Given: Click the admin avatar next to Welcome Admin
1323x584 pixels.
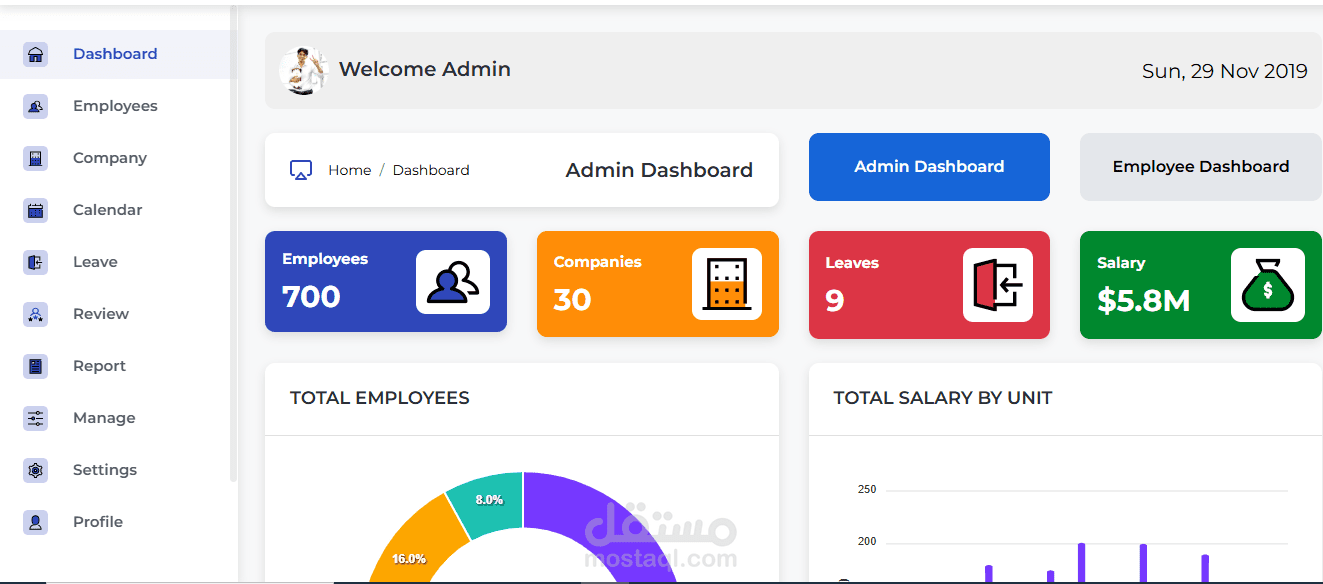Looking at the screenshot, I should pyautogui.click(x=304, y=69).
